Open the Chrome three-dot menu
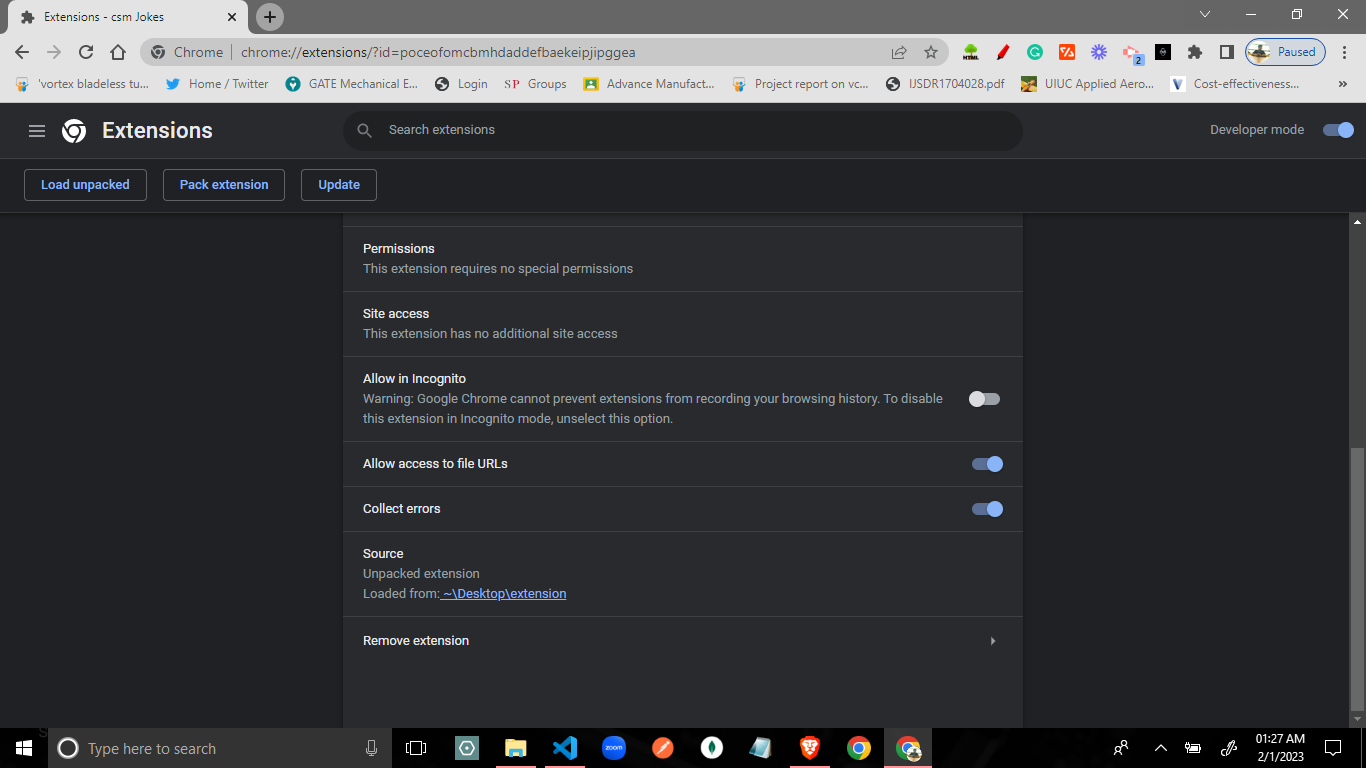Image resolution: width=1366 pixels, height=768 pixels. coord(1343,51)
